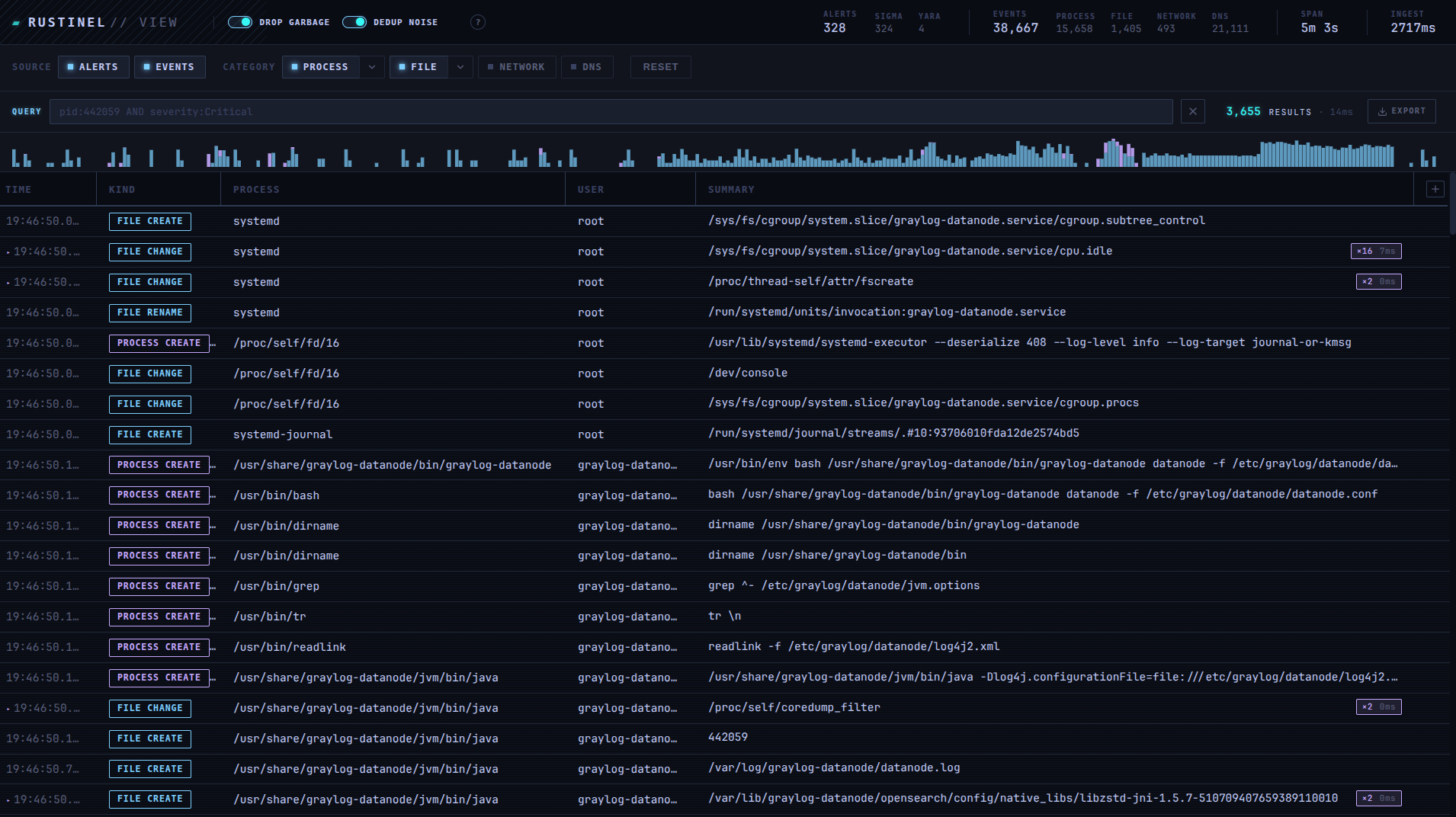This screenshot has width=1456, height=817.
Task: Grab the vertical scrollbar of the results table
Action: 1452,204
